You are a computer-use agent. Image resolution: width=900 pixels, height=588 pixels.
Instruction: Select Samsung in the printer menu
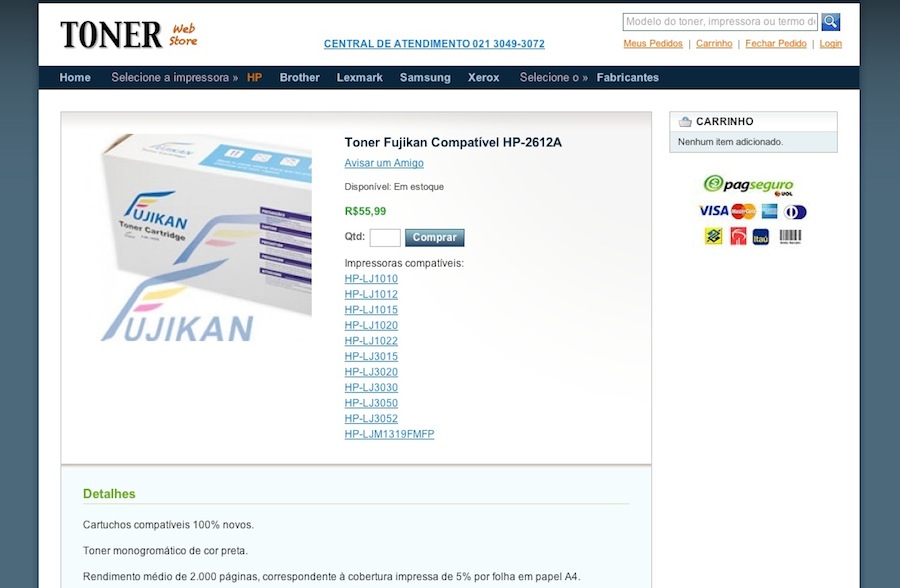click(425, 78)
